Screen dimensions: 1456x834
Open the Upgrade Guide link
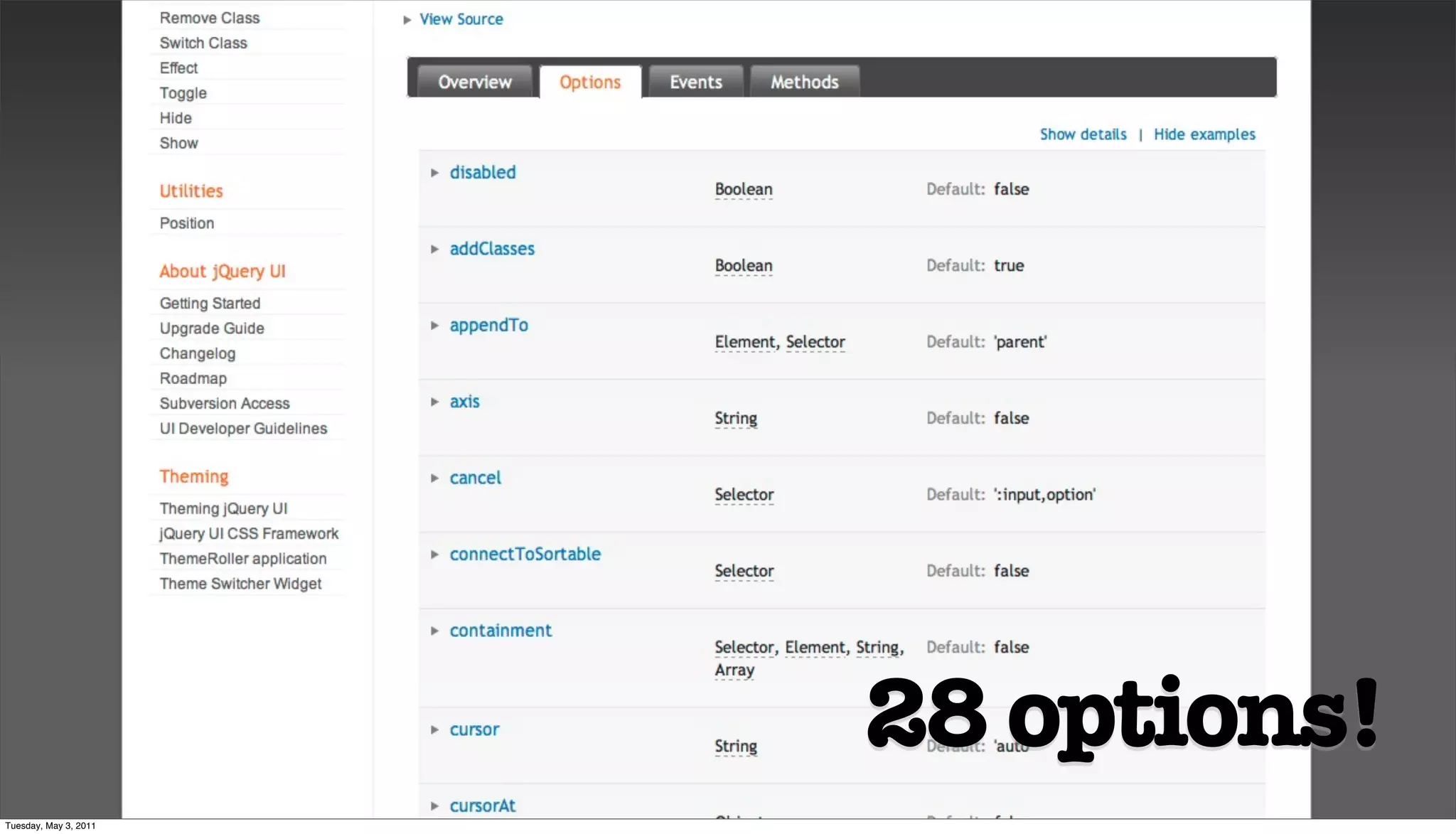(212, 328)
